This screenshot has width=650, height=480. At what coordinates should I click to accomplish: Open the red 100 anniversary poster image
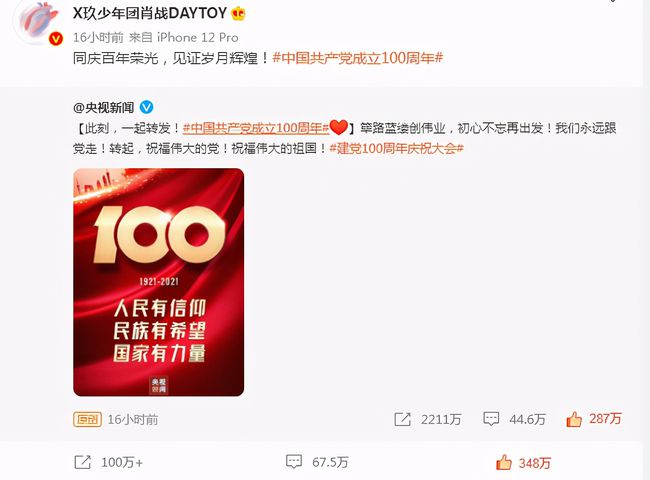point(159,282)
